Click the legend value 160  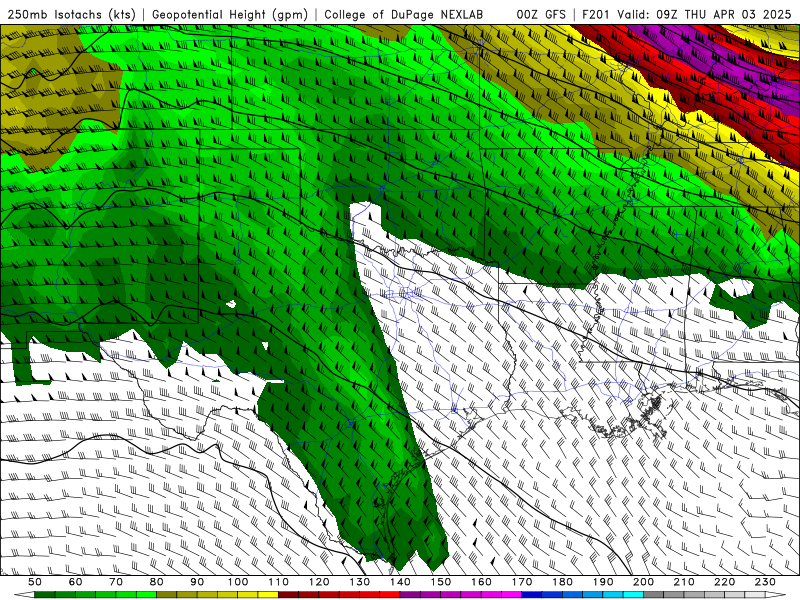(481, 582)
